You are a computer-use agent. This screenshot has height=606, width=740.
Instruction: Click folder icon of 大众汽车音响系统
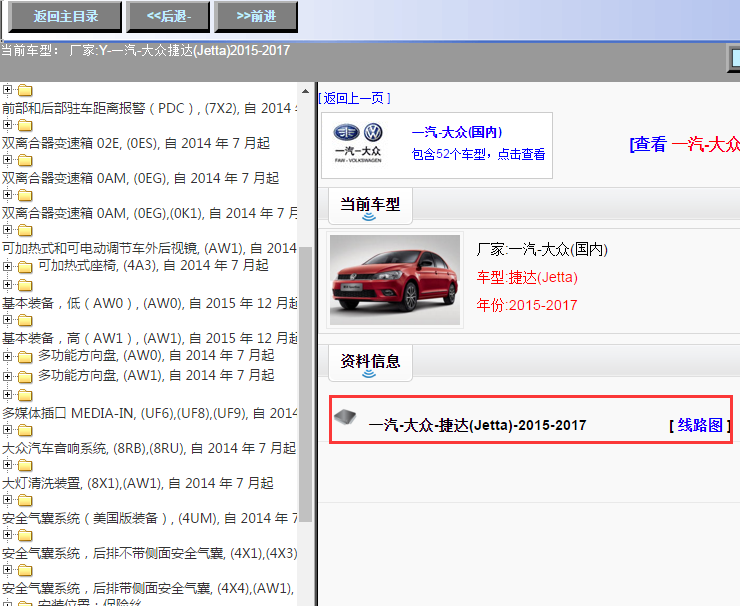tap(25, 430)
